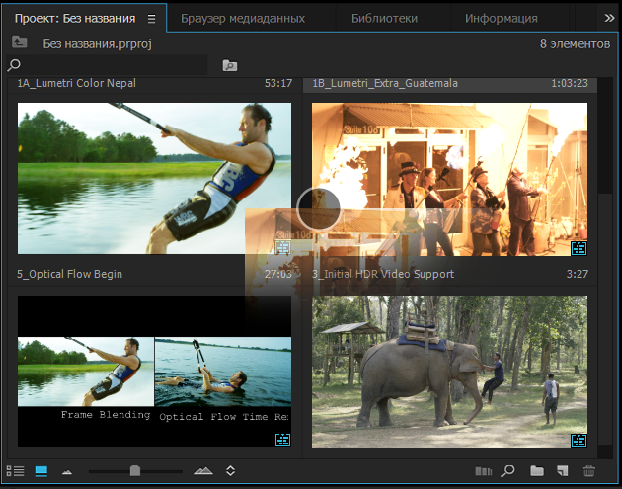Click the Без названия.prproj project file name
Viewport: 622px width, 489px height.
(x=97, y=44)
